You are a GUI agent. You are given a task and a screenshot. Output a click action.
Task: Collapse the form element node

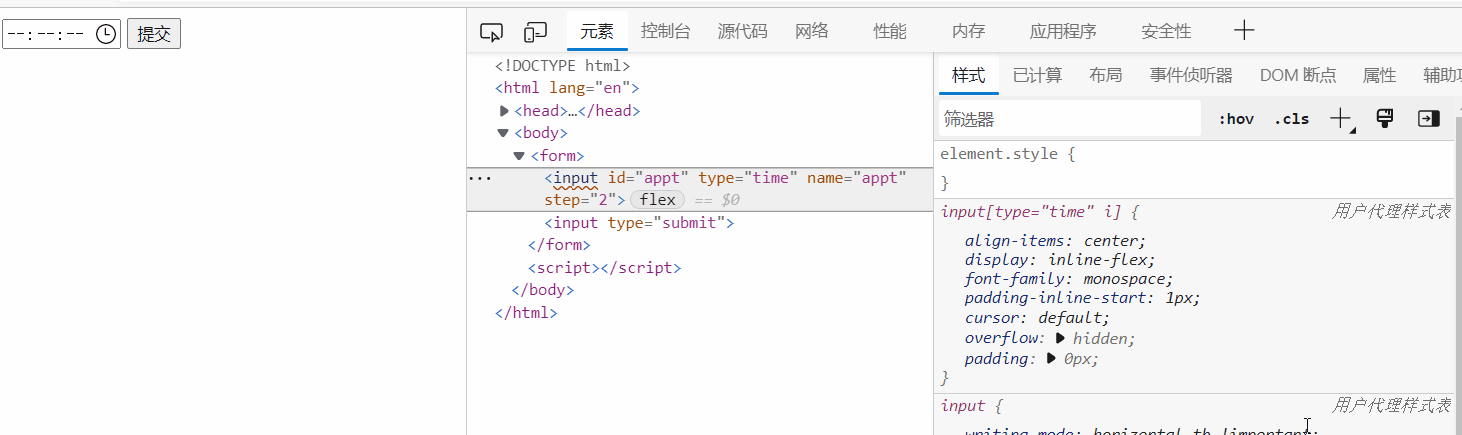[519, 156]
